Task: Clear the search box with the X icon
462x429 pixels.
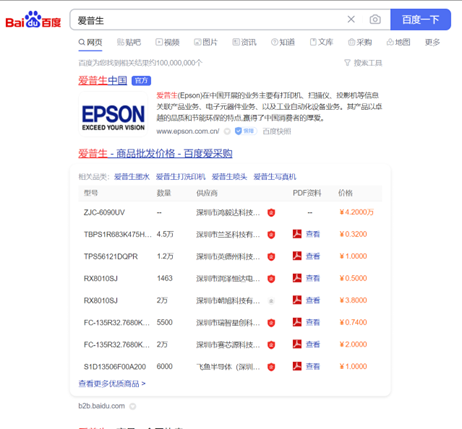Action: 351,20
